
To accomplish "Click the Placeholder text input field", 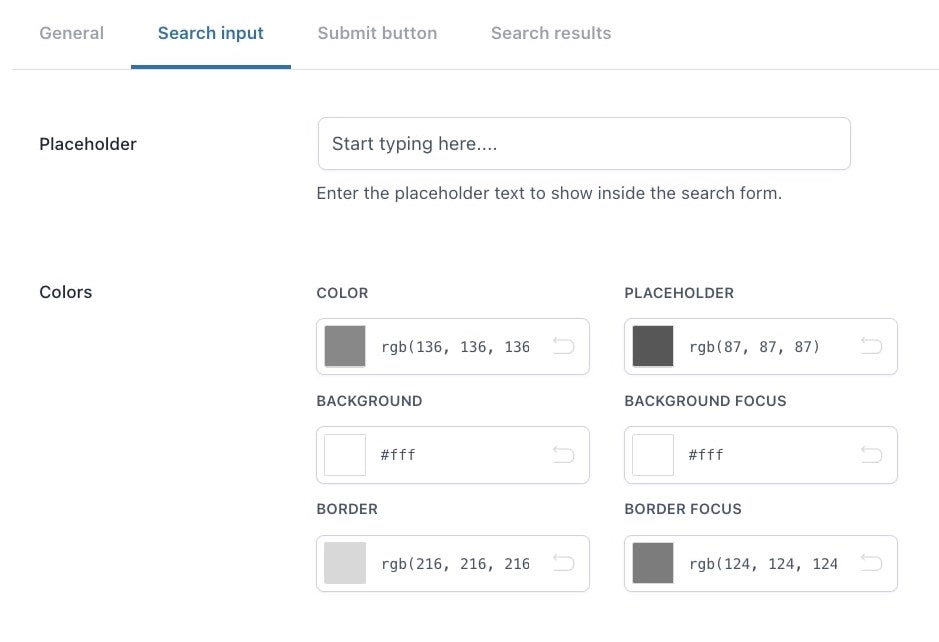I will pos(584,144).
